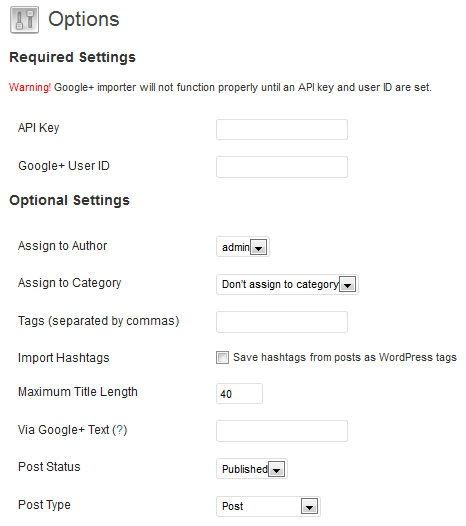Expand the Assign to Category dropdown
The image size is (466, 526).
coord(287,284)
